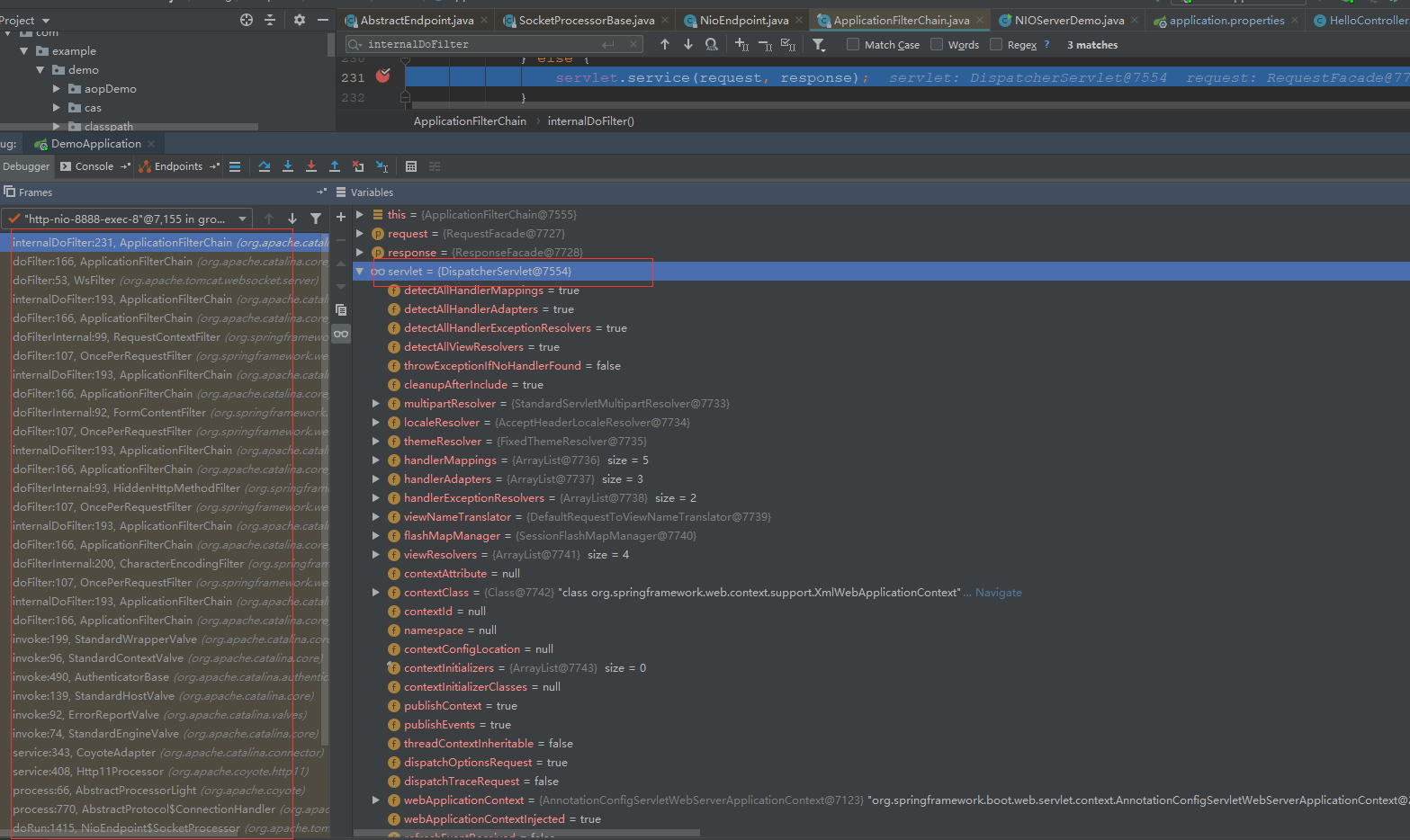Close the ApplicationFilterChain.java tab
The image size is (1410, 840).
coord(980,20)
